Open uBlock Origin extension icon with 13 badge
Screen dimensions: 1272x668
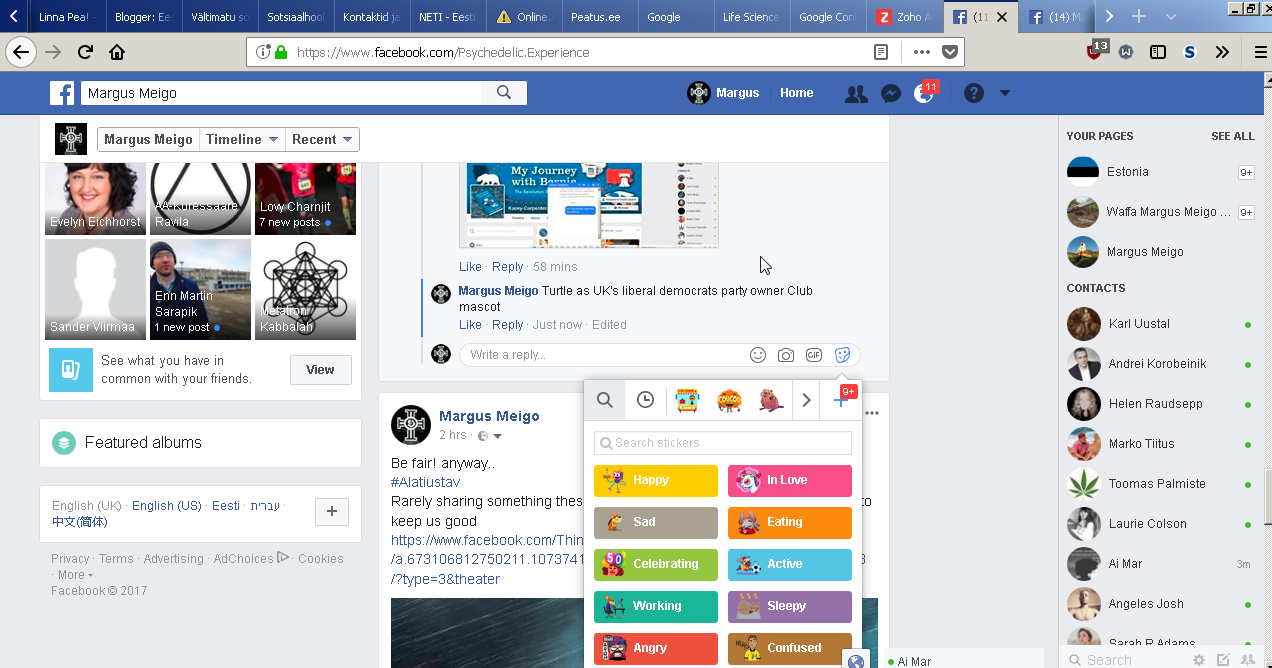click(1097, 50)
